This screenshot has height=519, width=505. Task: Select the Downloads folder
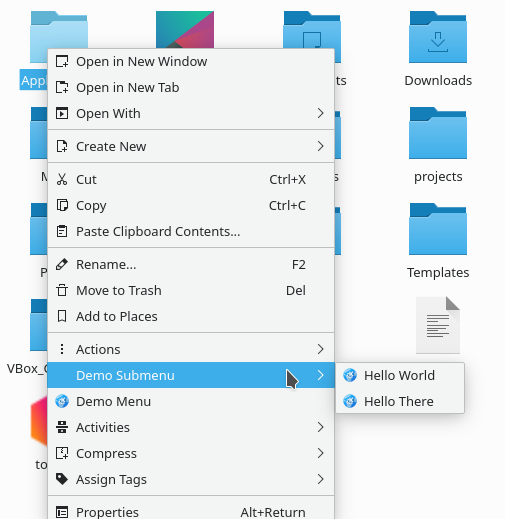(x=438, y=49)
